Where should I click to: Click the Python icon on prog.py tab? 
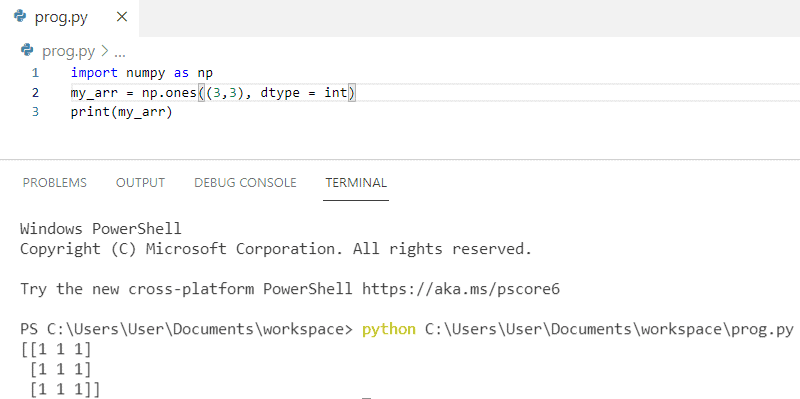(20, 17)
